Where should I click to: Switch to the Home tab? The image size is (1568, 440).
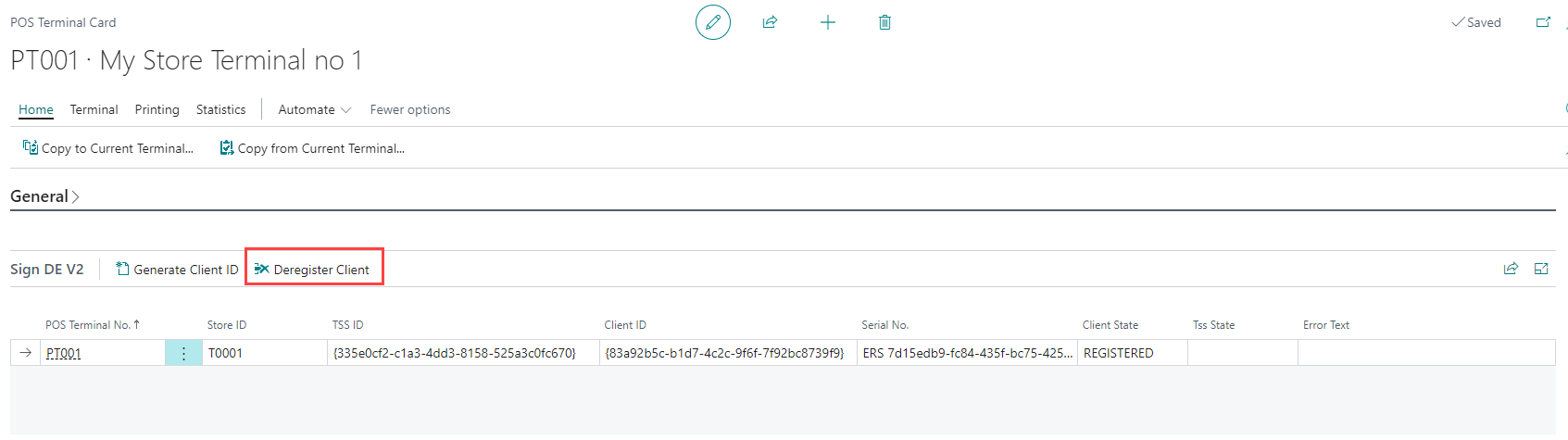pyautogui.click(x=36, y=109)
